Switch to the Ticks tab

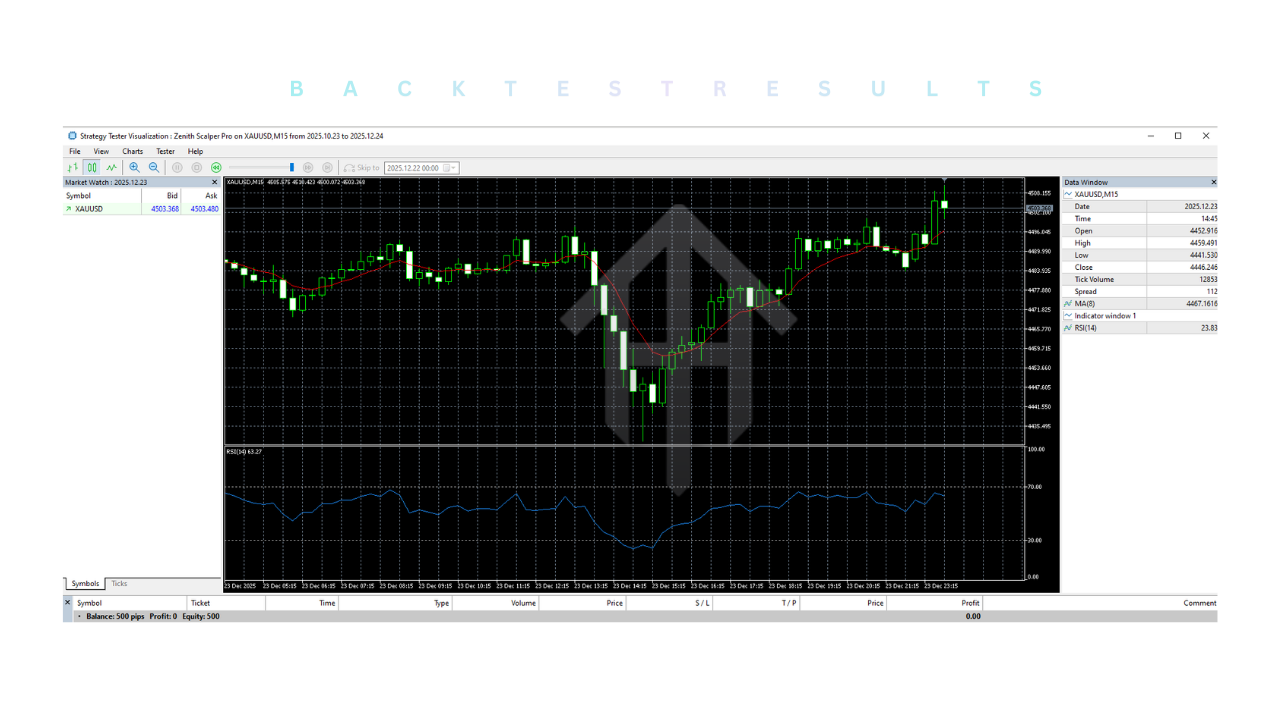tap(119, 584)
